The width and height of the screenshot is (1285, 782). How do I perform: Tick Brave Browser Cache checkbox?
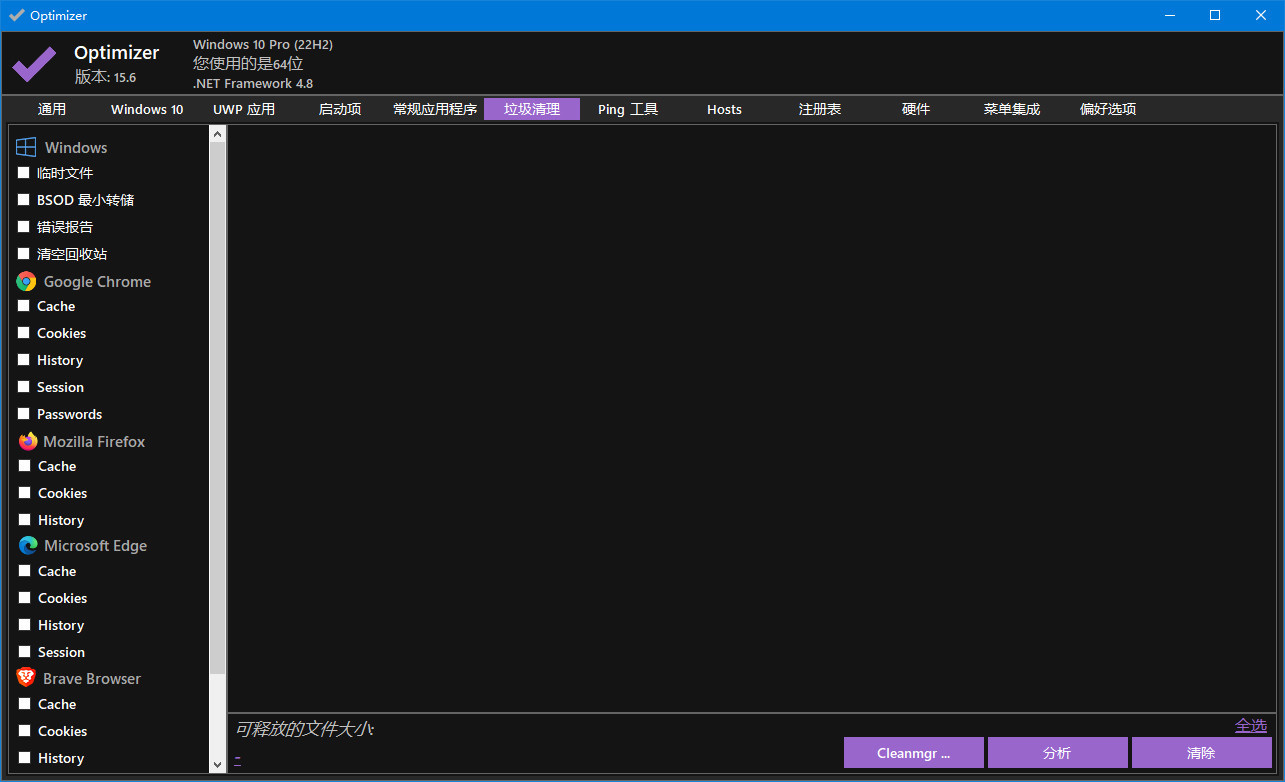click(24, 703)
